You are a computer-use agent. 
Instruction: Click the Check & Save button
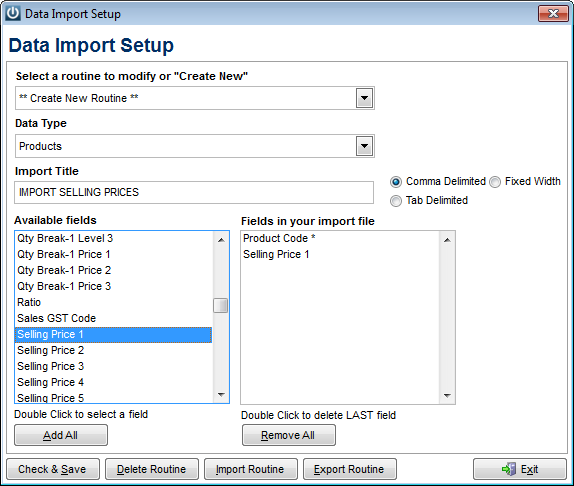tap(53, 469)
